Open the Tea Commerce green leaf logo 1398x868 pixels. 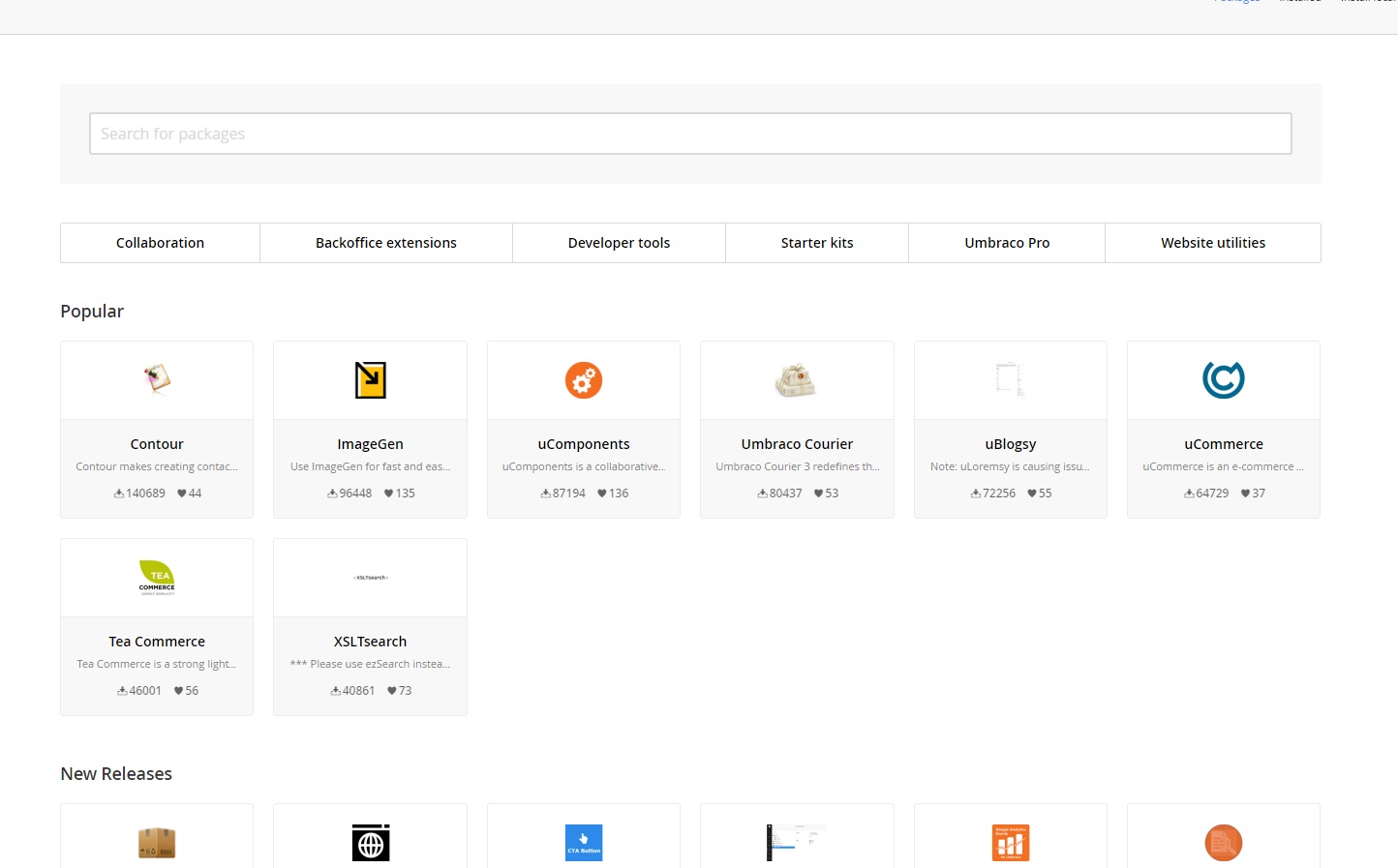[157, 578]
